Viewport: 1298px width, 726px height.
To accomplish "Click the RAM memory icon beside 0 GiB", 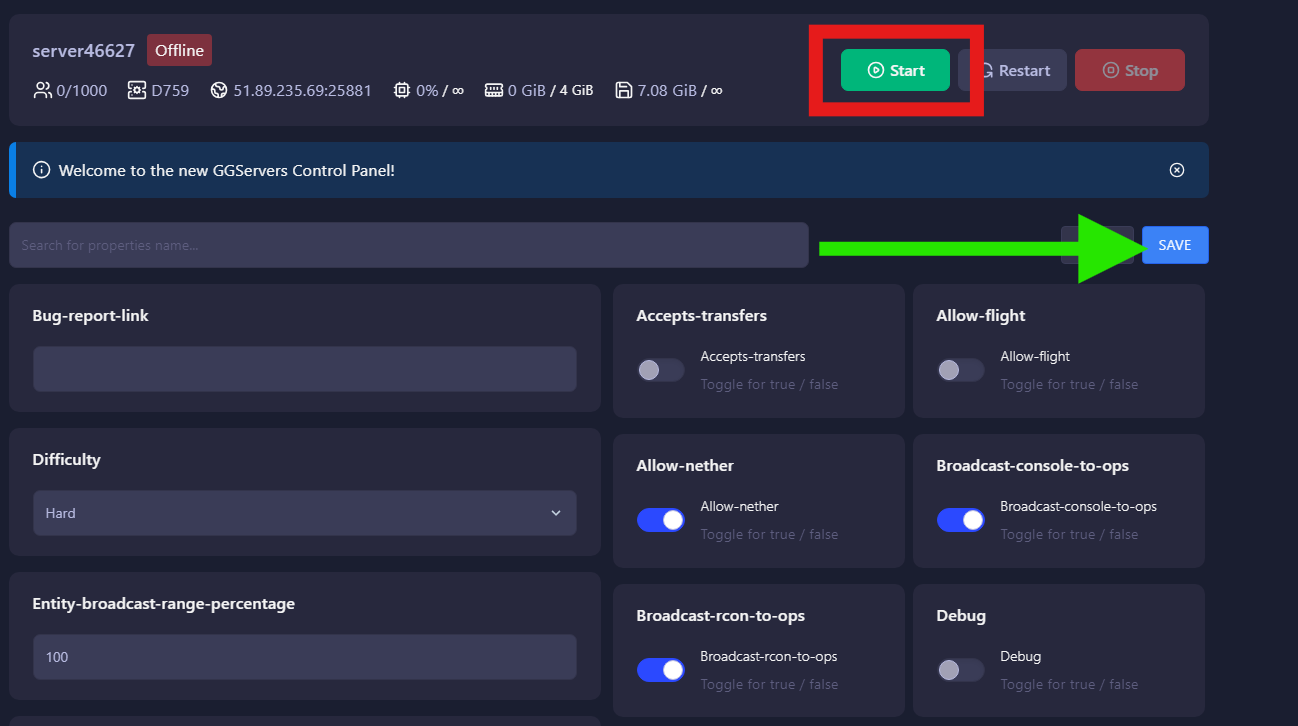I will (x=493, y=89).
